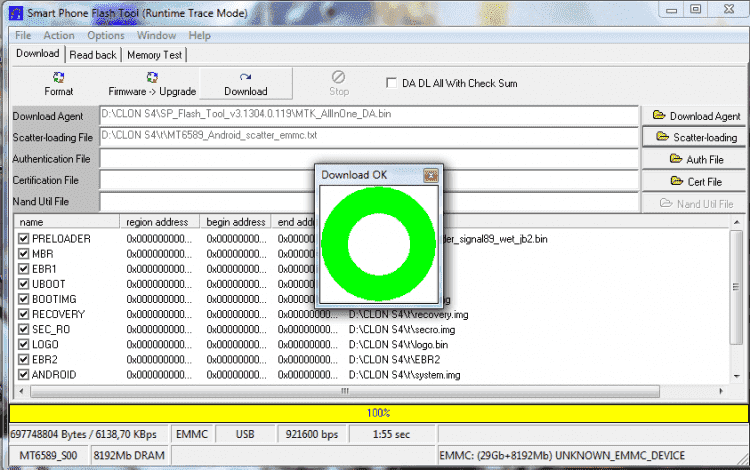The image size is (750, 470).
Task: Click the Scatter-loading File path field
Action: 369,136
